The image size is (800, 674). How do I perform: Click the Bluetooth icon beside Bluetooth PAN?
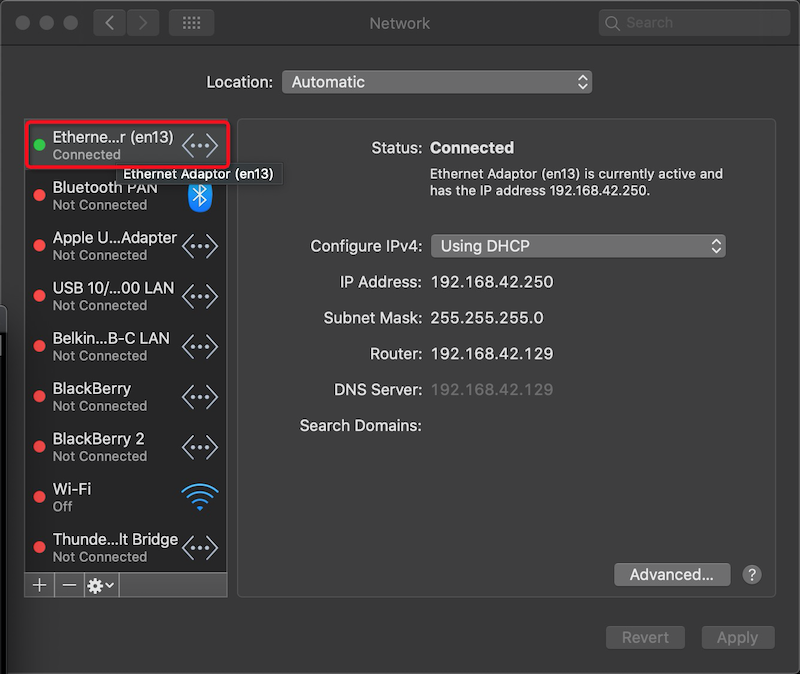pyautogui.click(x=200, y=196)
